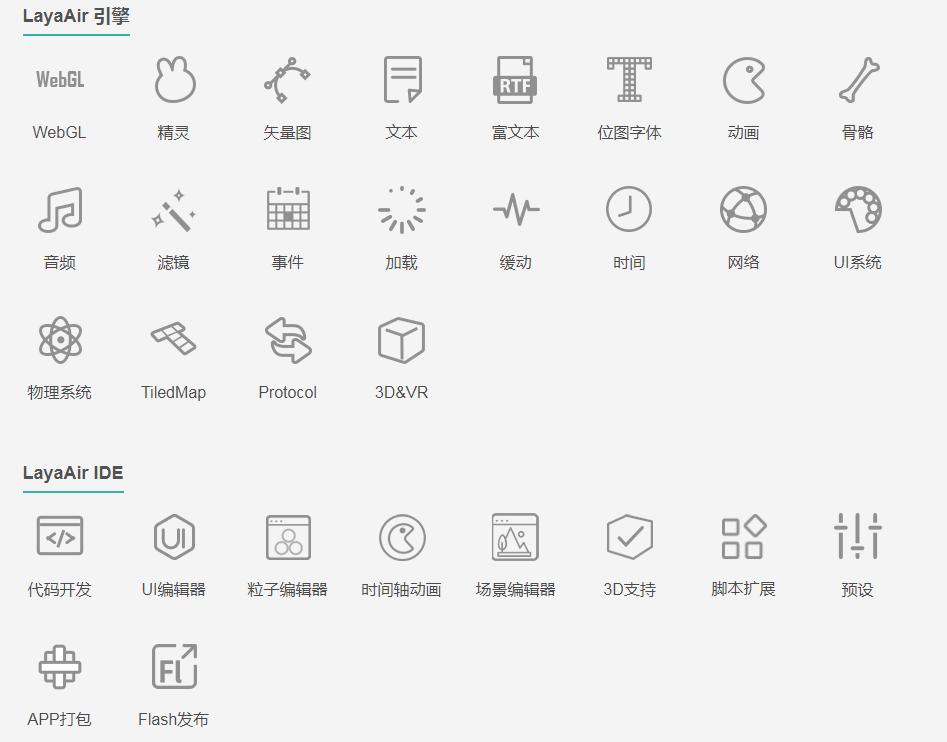Click the TiledMap text label
Viewport: 947px width, 742px height.
tap(173, 392)
